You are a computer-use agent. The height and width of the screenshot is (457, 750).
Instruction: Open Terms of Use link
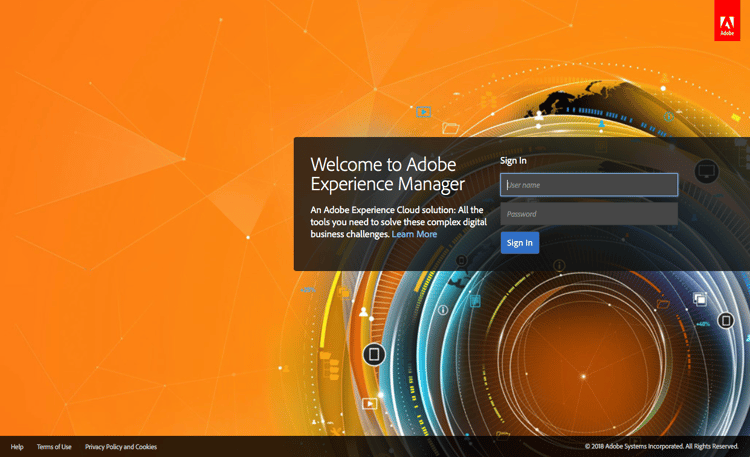pyautogui.click(x=54, y=447)
